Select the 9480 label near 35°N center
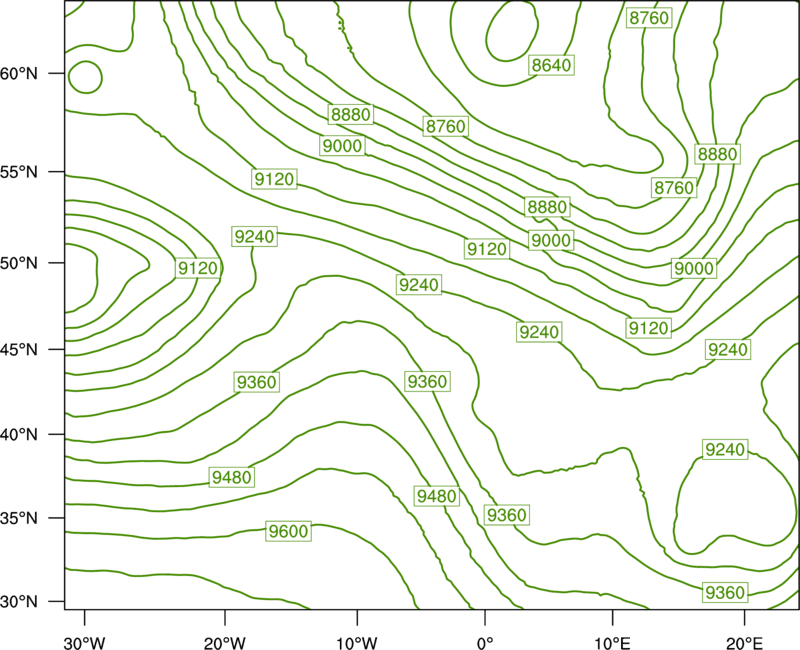The height and width of the screenshot is (650, 800). click(x=437, y=496)
